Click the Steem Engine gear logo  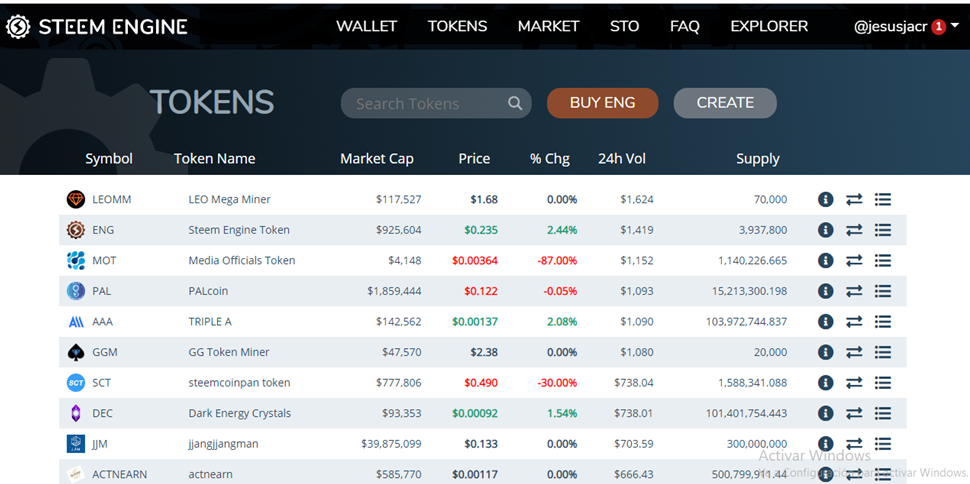pyautogui.click(x=18, y=26)
